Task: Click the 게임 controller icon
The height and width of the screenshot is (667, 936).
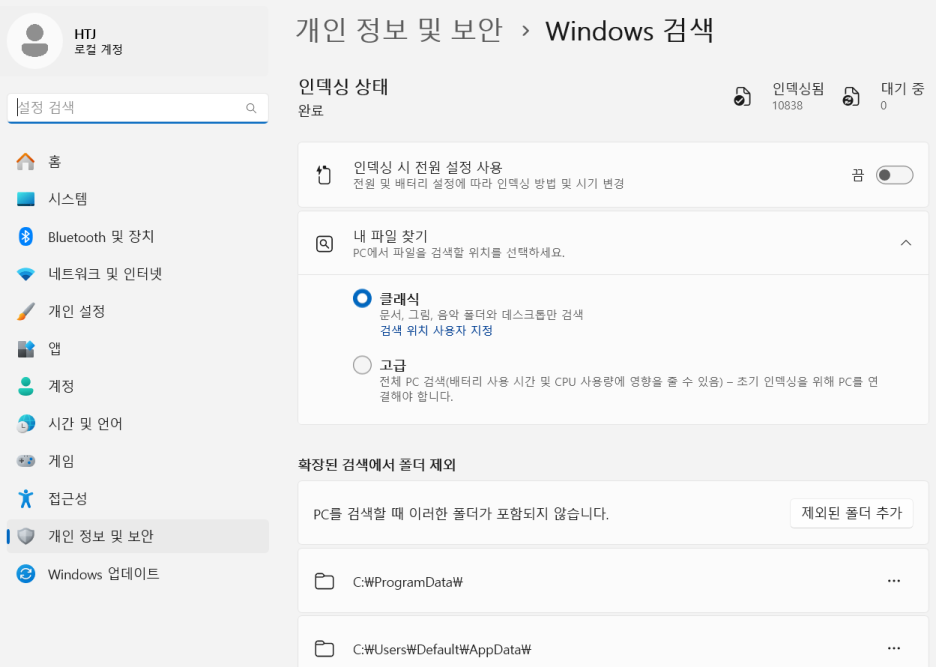Action: point(26,461)
